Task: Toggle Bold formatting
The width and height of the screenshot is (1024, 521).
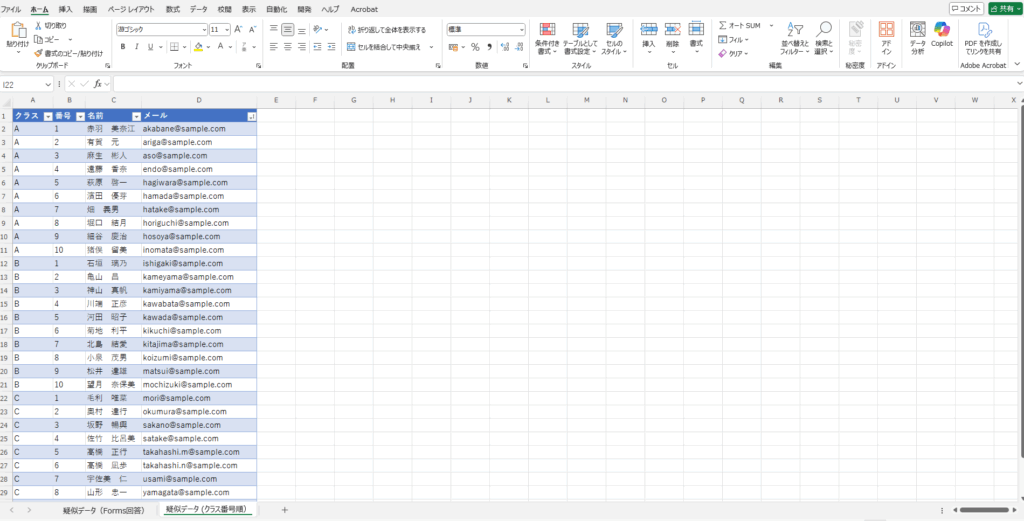Action: click(123, 47)
